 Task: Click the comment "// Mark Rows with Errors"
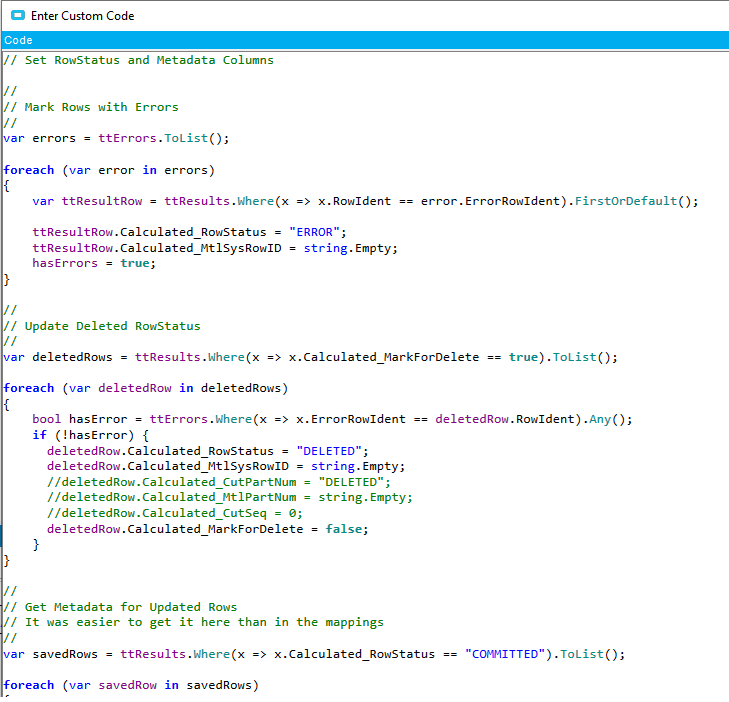coord(91,107)
